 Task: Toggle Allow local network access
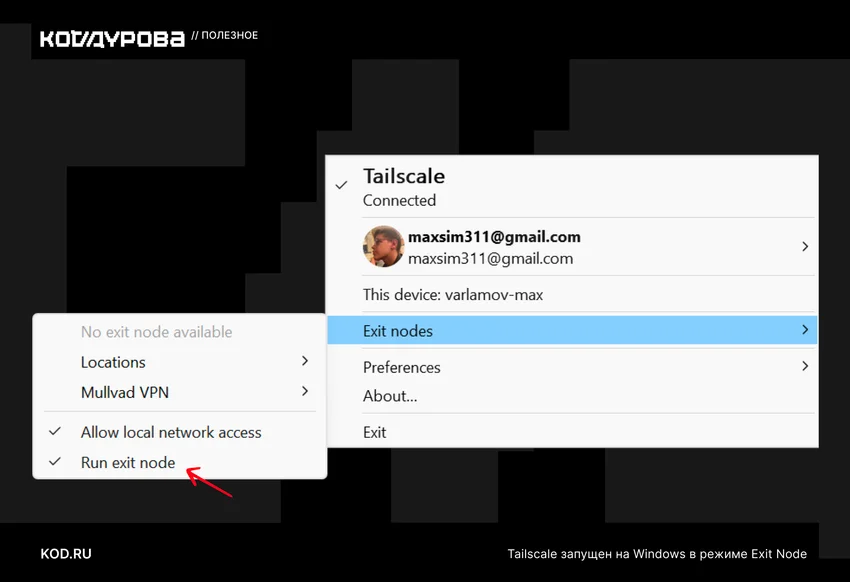(179, 432)
